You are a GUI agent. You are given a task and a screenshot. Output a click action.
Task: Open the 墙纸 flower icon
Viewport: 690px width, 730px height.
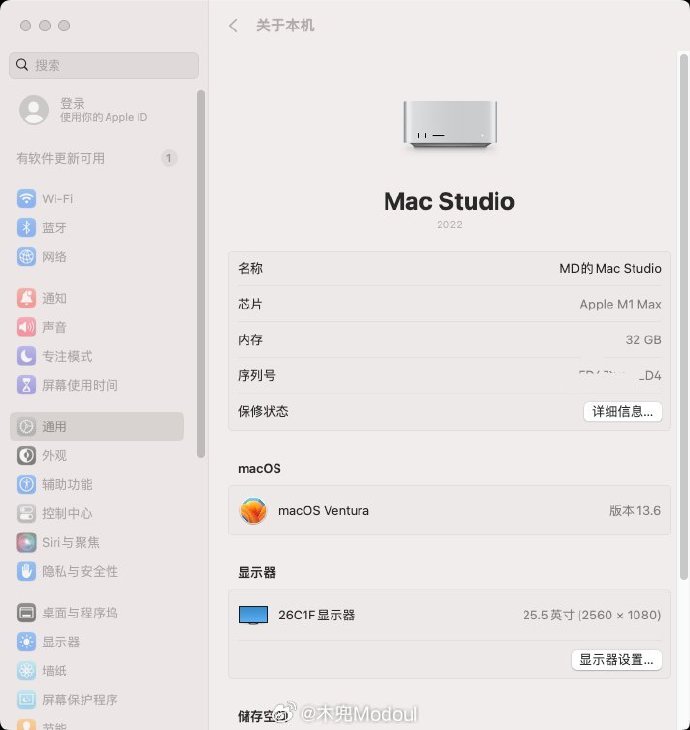pyautogui.click(x=27, y=671)
